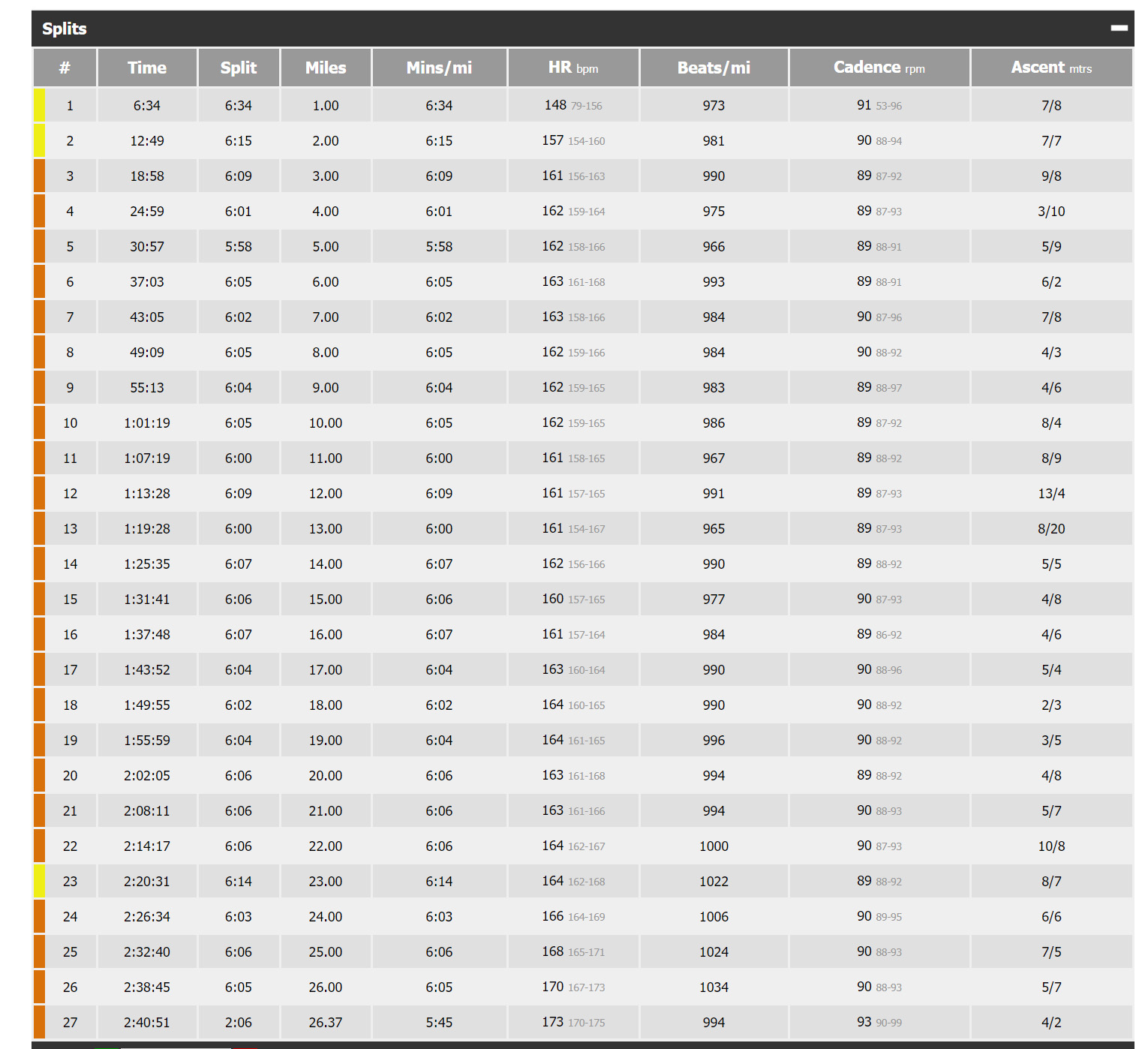Screen dimensions: 1148x1049
Task: Select time cell 6:34 in split 1
Action: point(147,106)
